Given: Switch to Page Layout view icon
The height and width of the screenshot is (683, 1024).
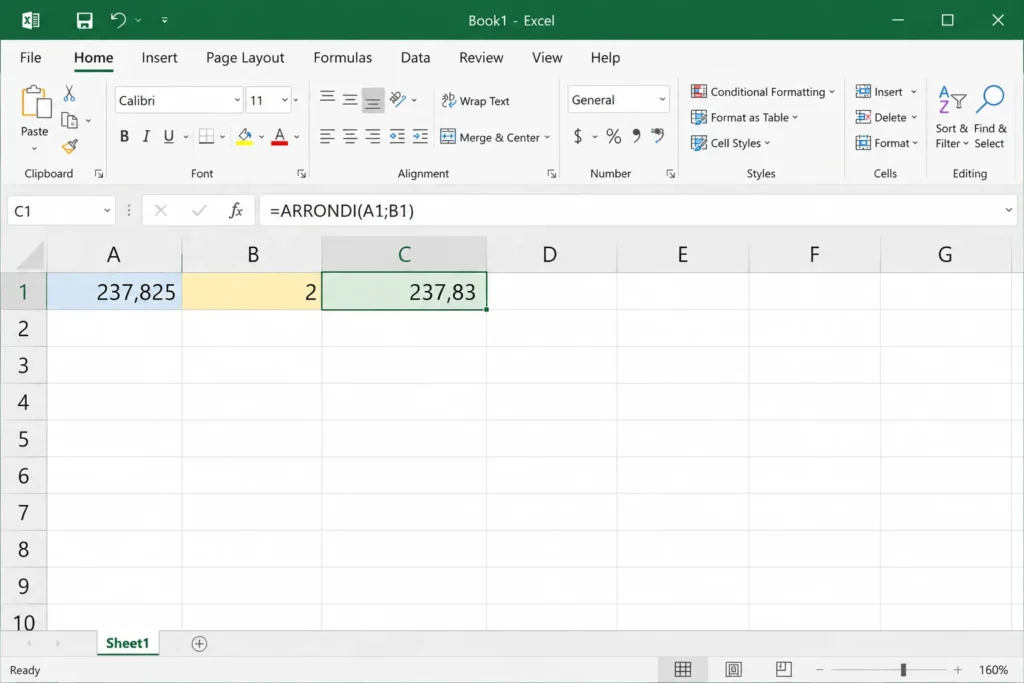Looking at the screenshot, I should [733, 669].
